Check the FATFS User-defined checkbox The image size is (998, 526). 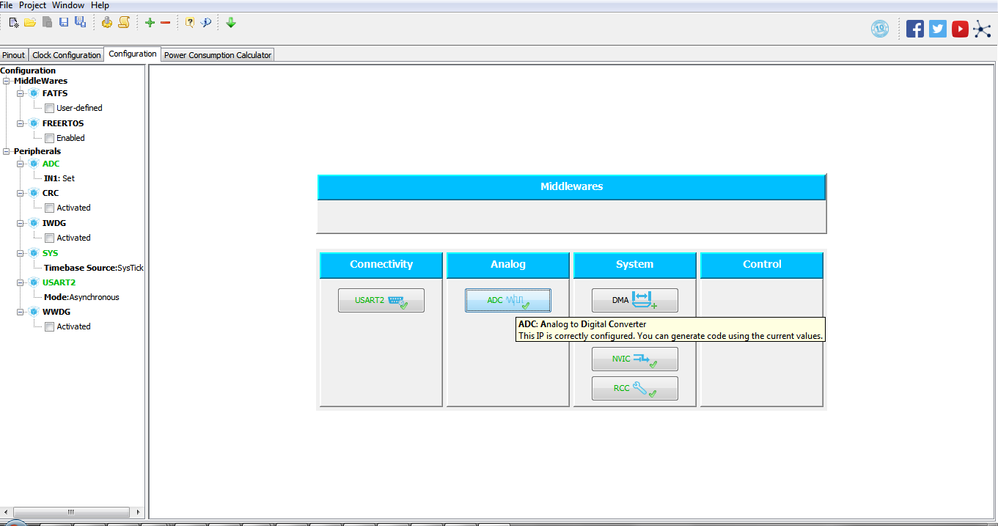(x=49, y=108)
